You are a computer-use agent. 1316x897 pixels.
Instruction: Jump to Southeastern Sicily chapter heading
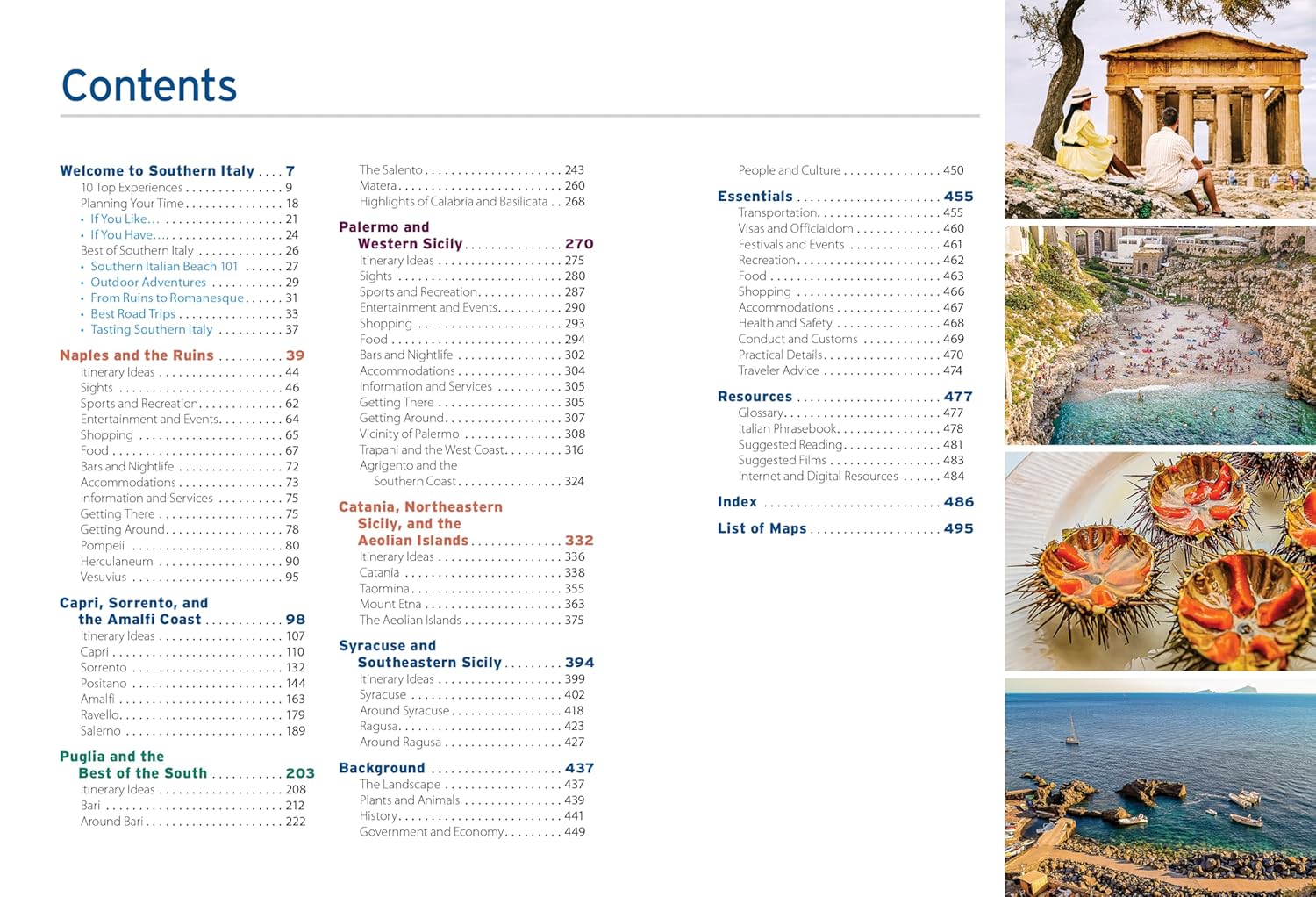pos(429,663)
